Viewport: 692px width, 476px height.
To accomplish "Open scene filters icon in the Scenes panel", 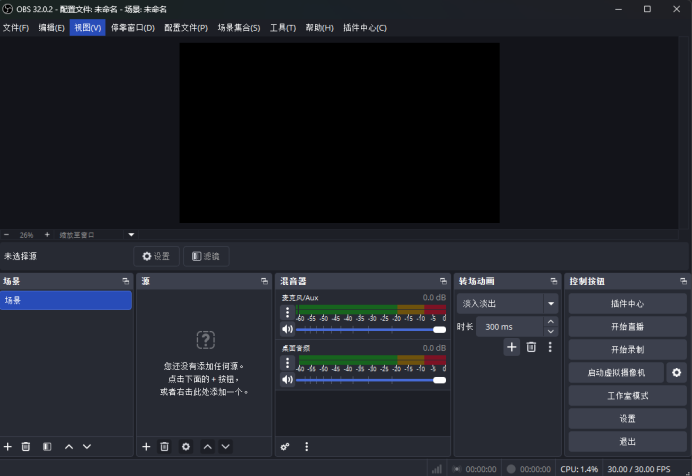I will click(47, 446).
